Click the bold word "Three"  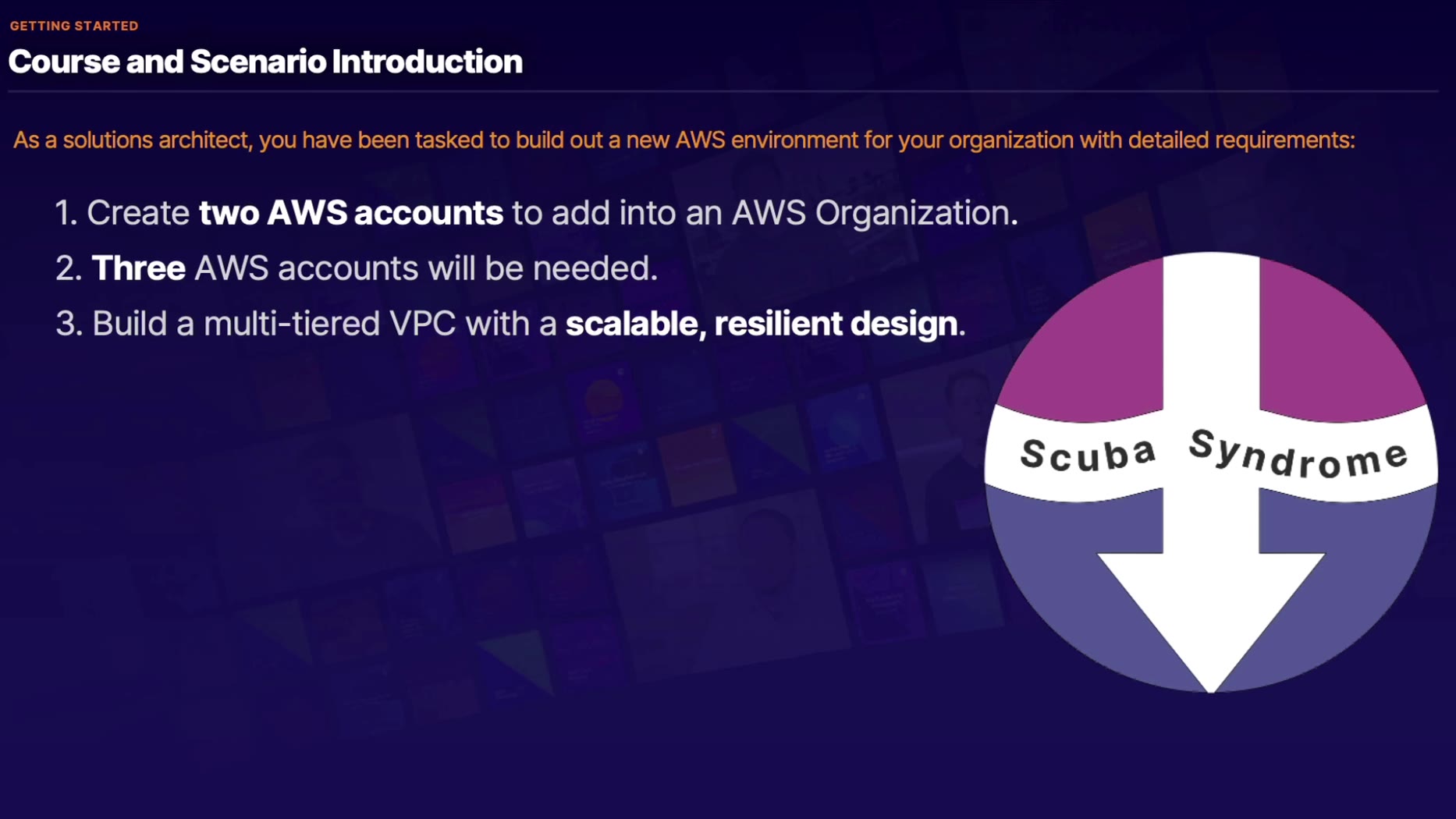[x=138, y=268]
